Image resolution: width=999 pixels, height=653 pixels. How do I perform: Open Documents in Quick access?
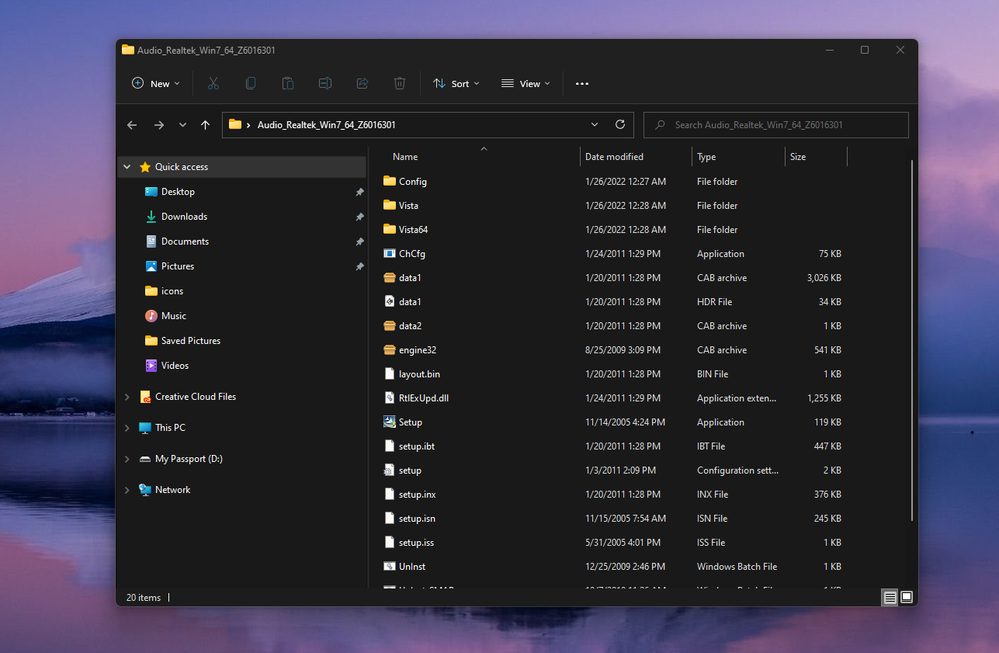coord(185,241)
